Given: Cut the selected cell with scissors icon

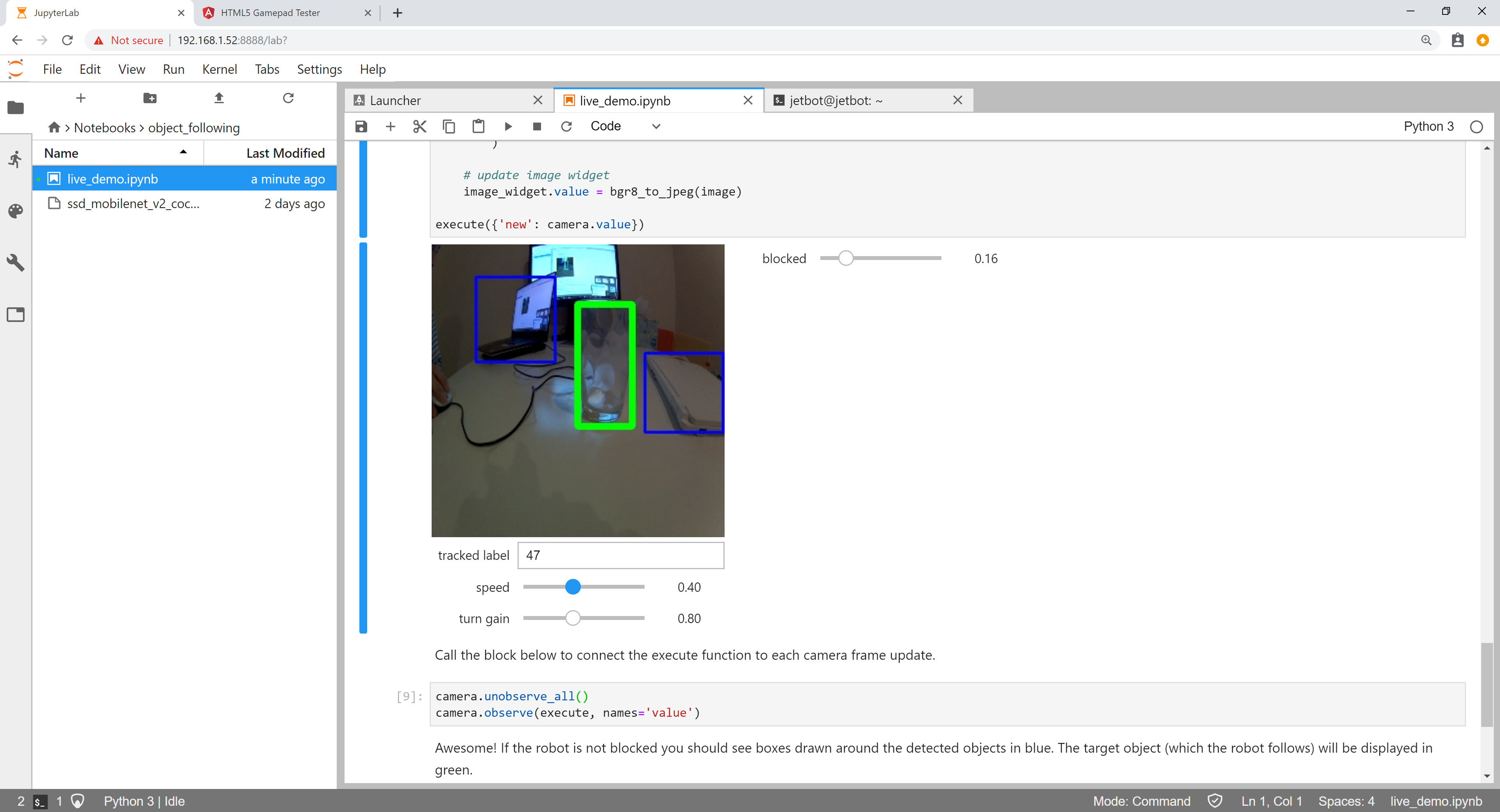Looking at the screenshot, I should click(419, 126).
